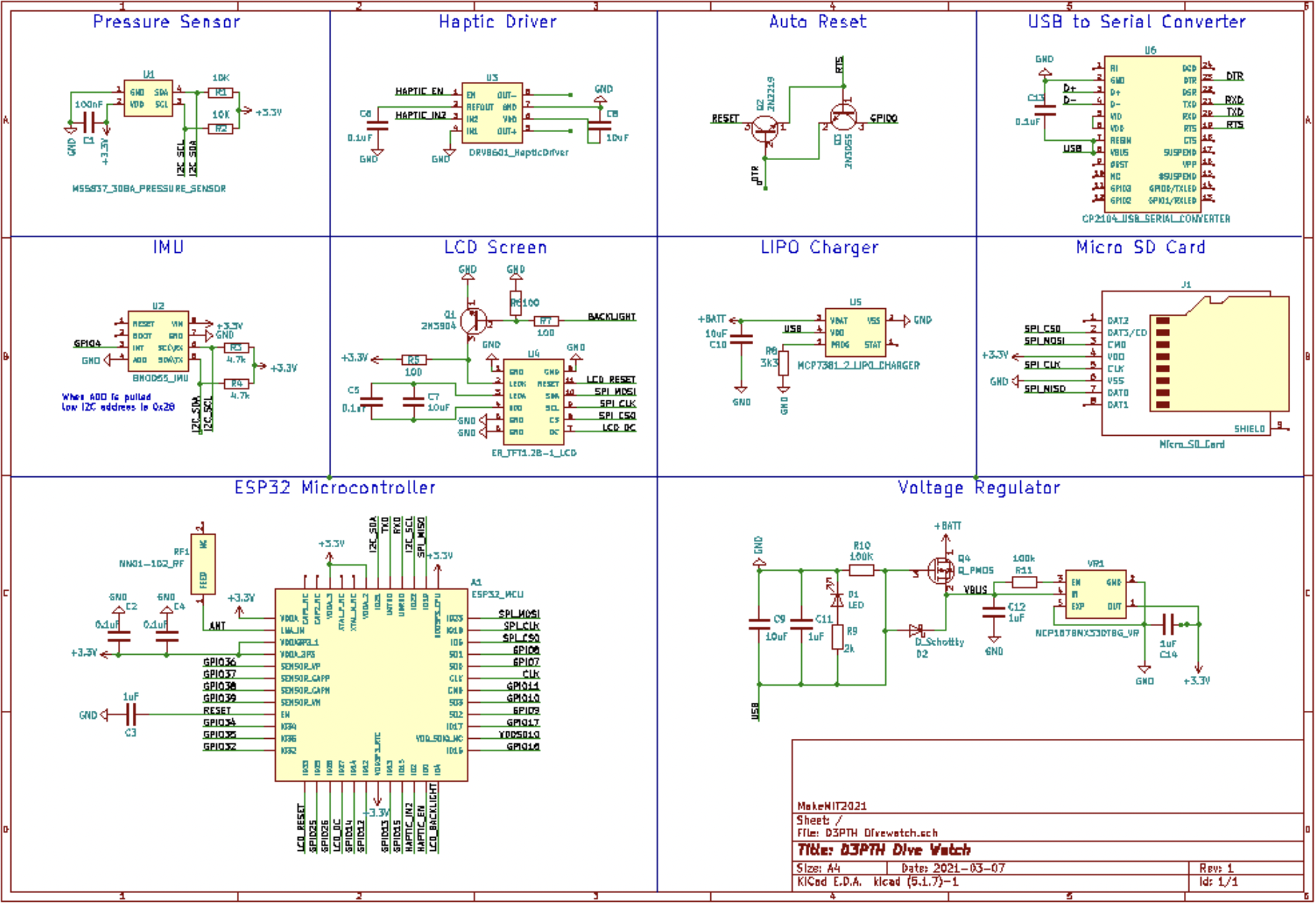Image resolution: width=1316 pixels, height=904 pixels.
Task: Select the Q4 PMOS transistor symbol
Action: [941, 570]
